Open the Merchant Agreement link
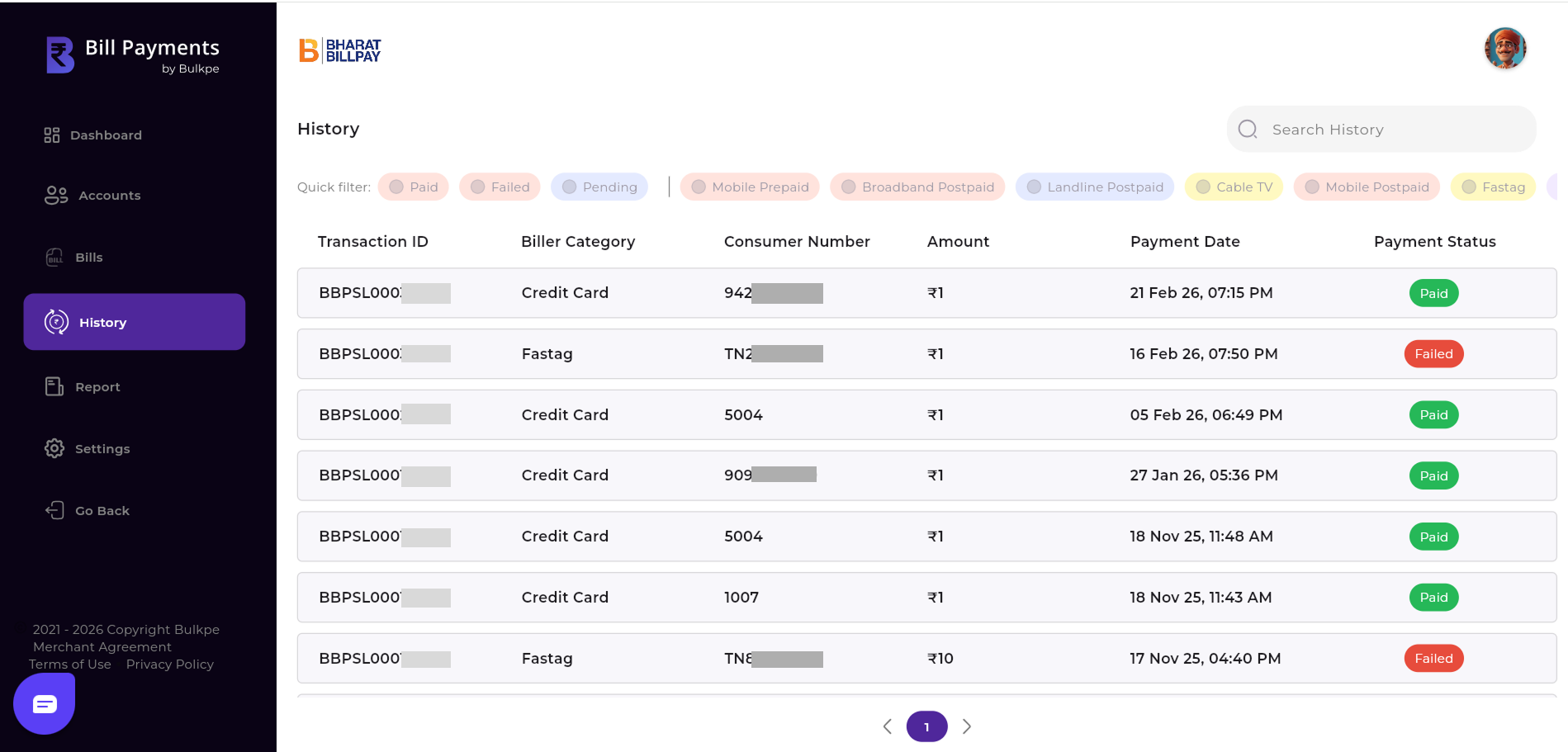1568x752 pixels. coord(102,647)
